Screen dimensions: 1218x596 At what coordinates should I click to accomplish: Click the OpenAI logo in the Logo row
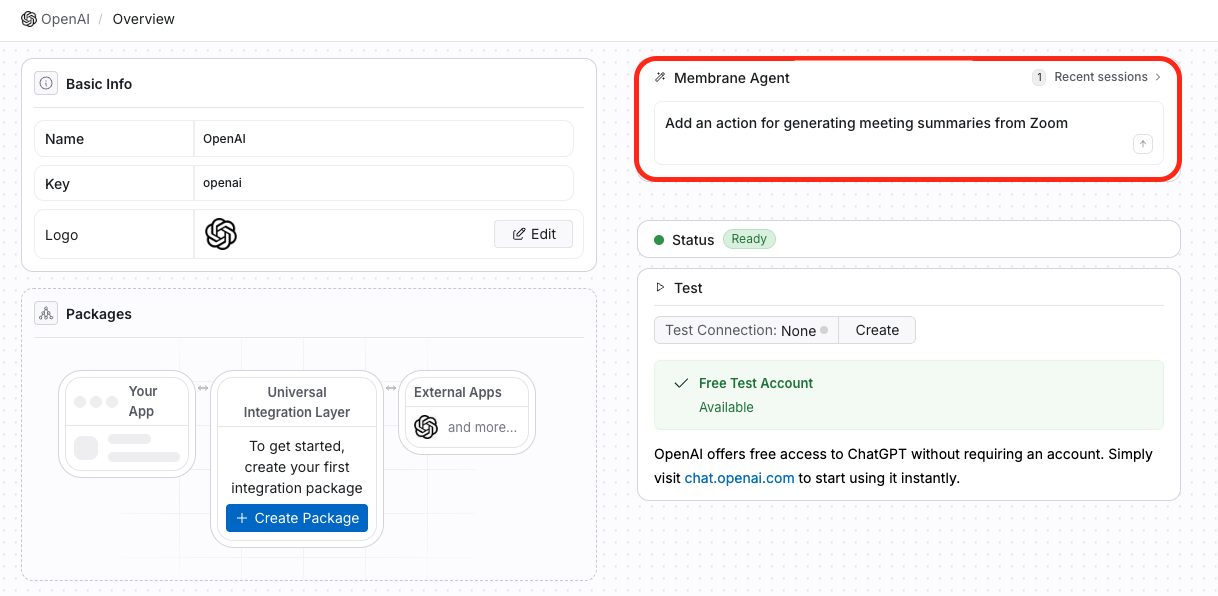(x=221, y=234)
